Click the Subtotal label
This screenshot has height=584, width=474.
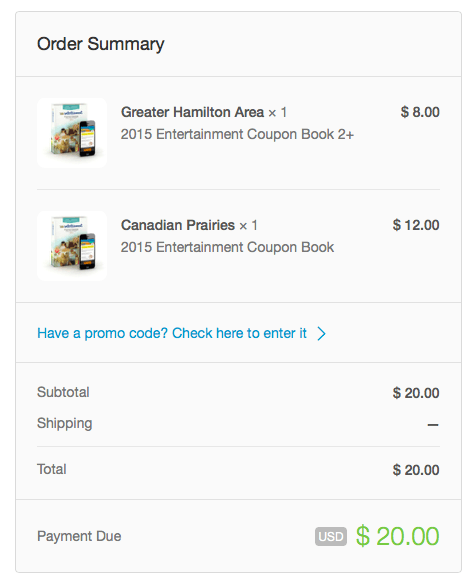click(63, 392)
